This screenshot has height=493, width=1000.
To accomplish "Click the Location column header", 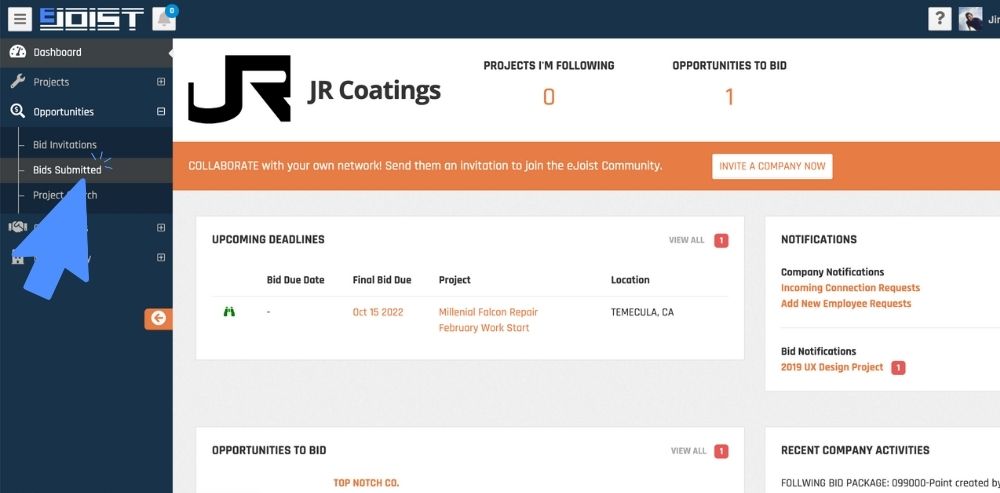I will pos(630,280).
